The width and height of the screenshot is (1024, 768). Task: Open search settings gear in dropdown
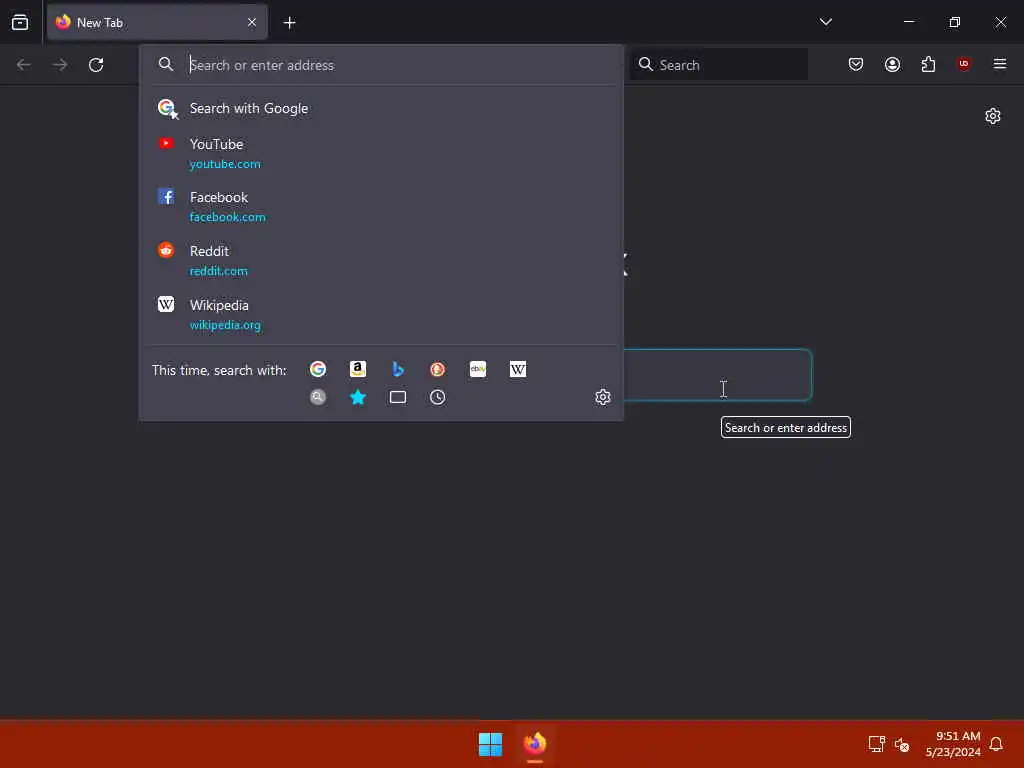603,397
